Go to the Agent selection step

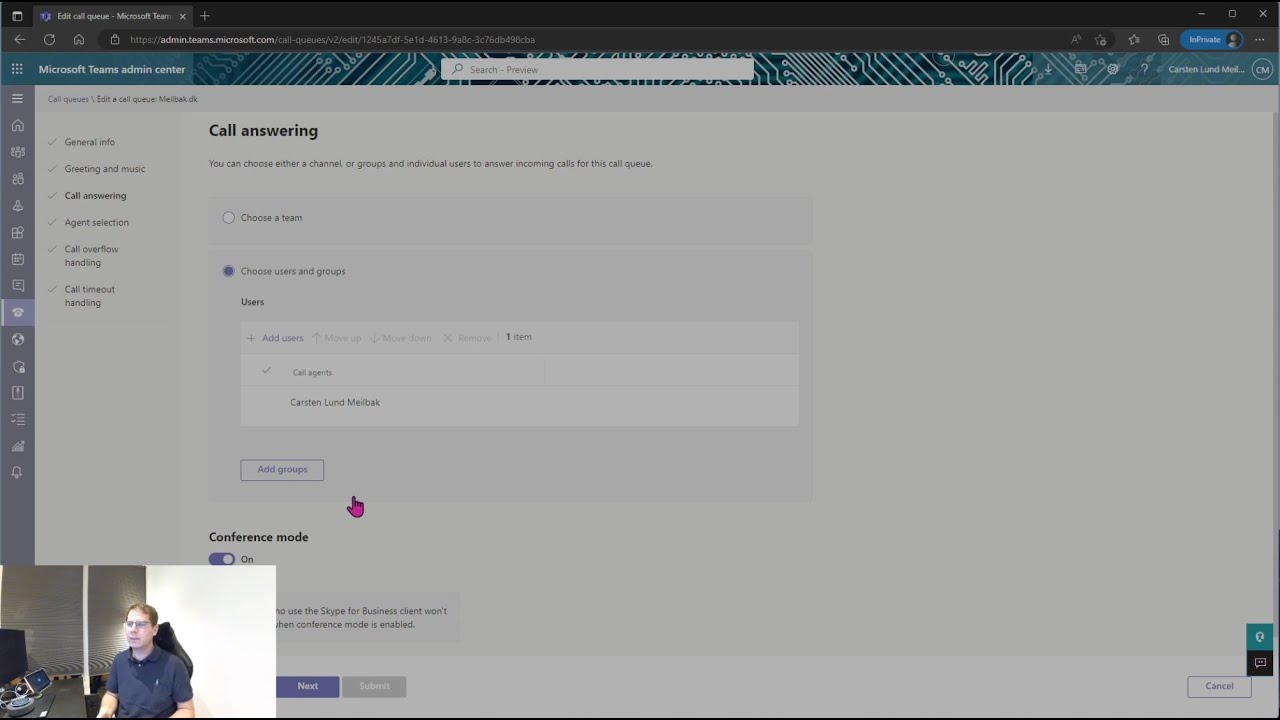(97, 222)
